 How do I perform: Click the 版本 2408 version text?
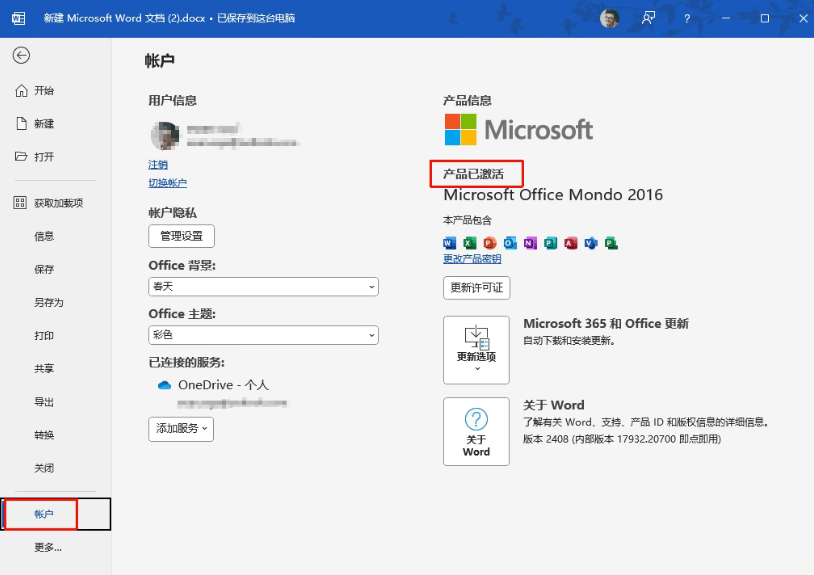622,439
